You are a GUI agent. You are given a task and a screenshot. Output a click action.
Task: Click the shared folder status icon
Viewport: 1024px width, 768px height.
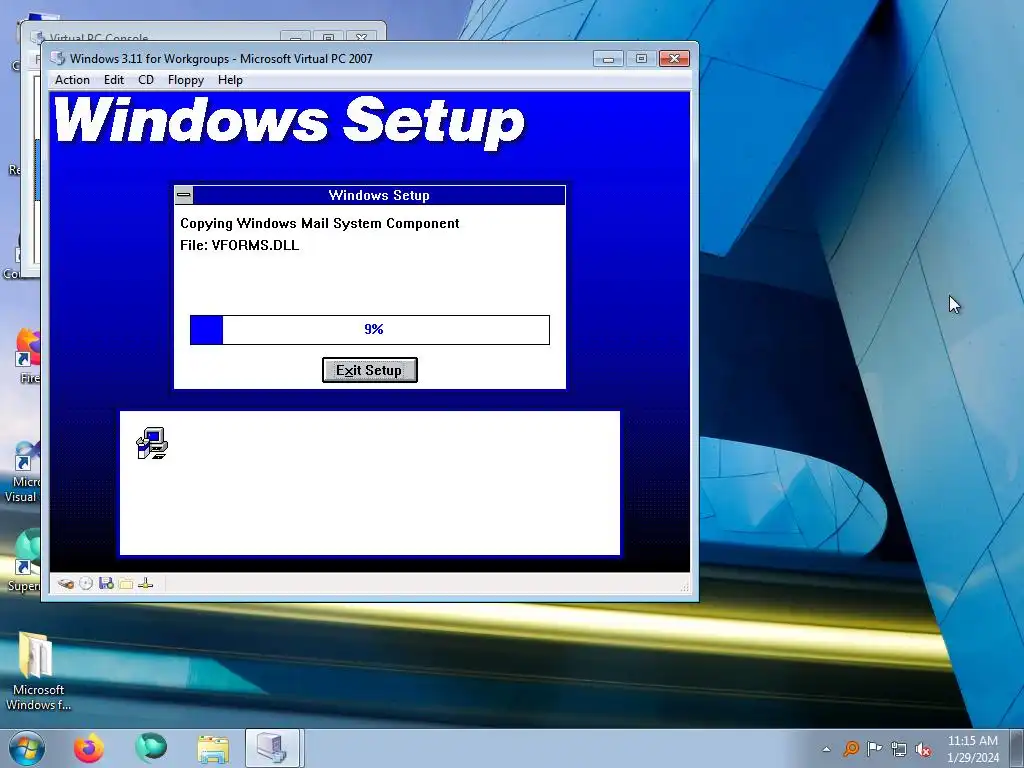point(126,584)
